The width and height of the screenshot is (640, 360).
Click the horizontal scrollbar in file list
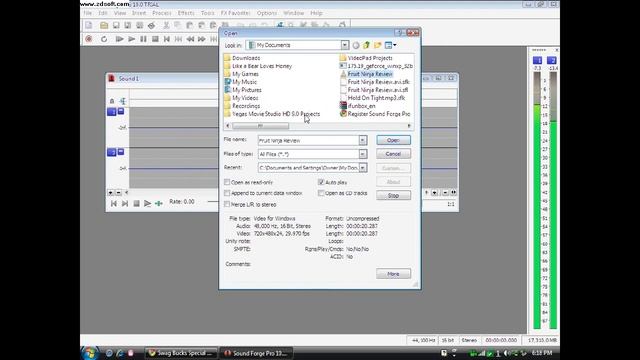260,126
